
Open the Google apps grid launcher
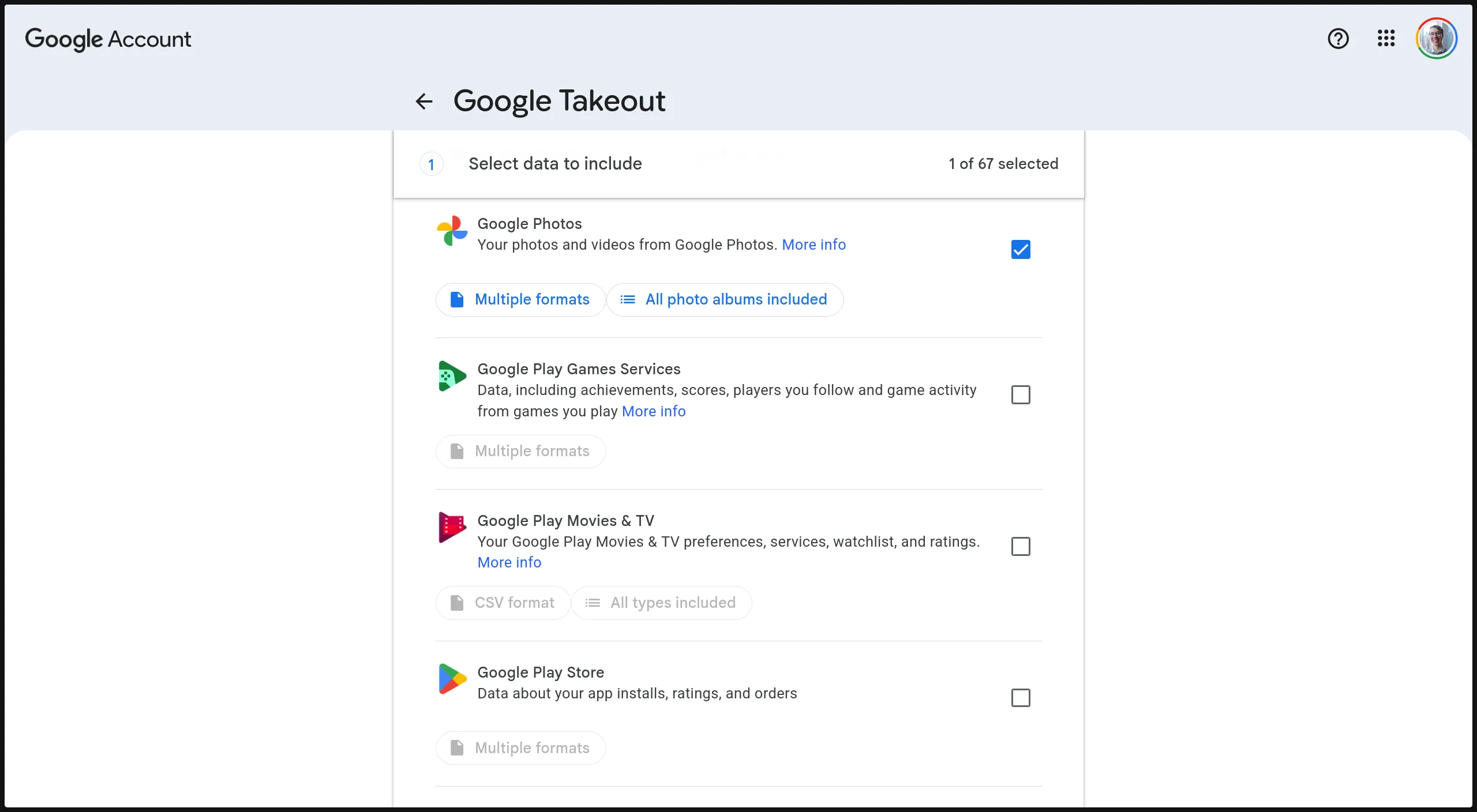[1386, 39]
